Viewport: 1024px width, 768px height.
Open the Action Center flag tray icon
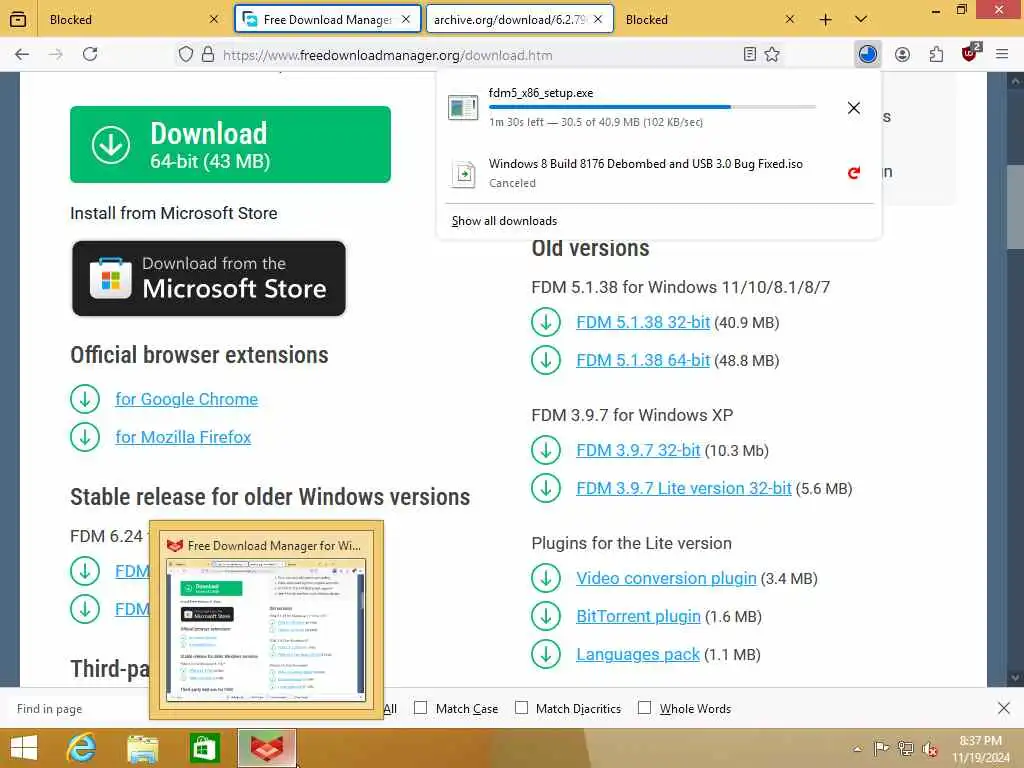pos(882,748)
